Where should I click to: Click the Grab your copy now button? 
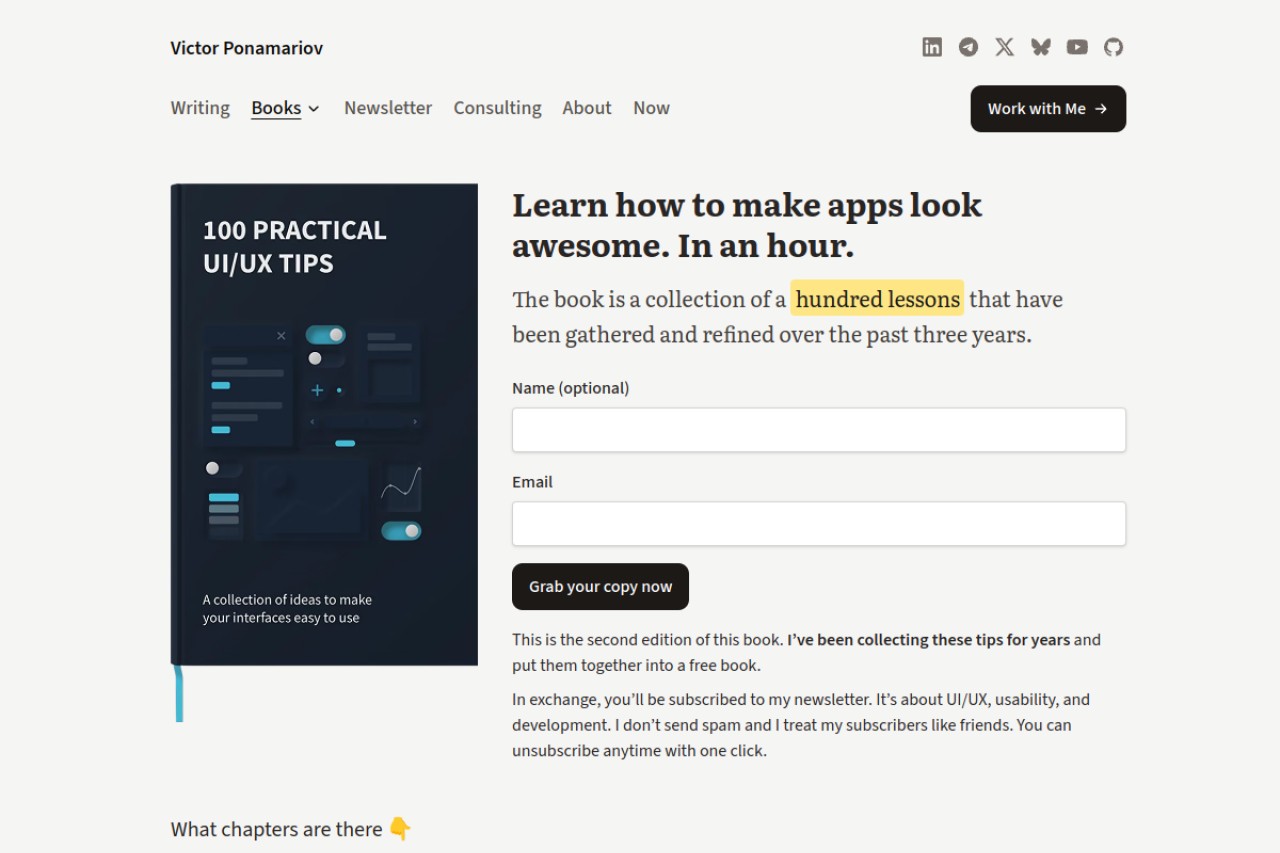(x=600, y=587)
